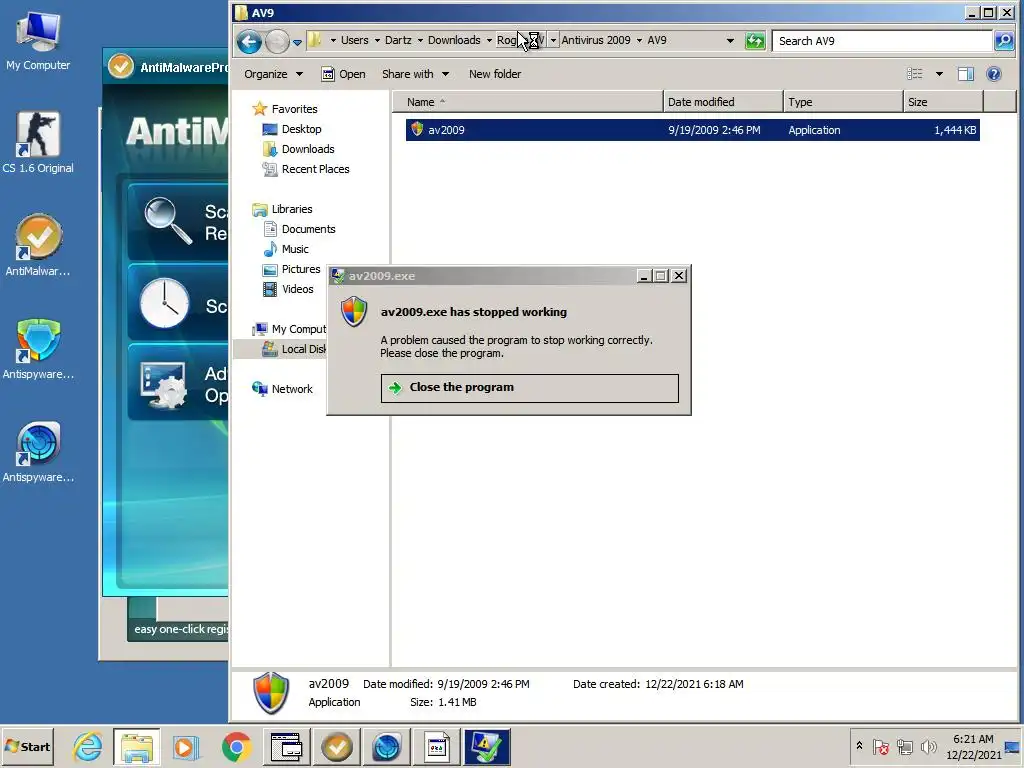The height and width of the screenshot is (768, 1024).
Task: Sort by the Type column header
Action: [843, 102]
